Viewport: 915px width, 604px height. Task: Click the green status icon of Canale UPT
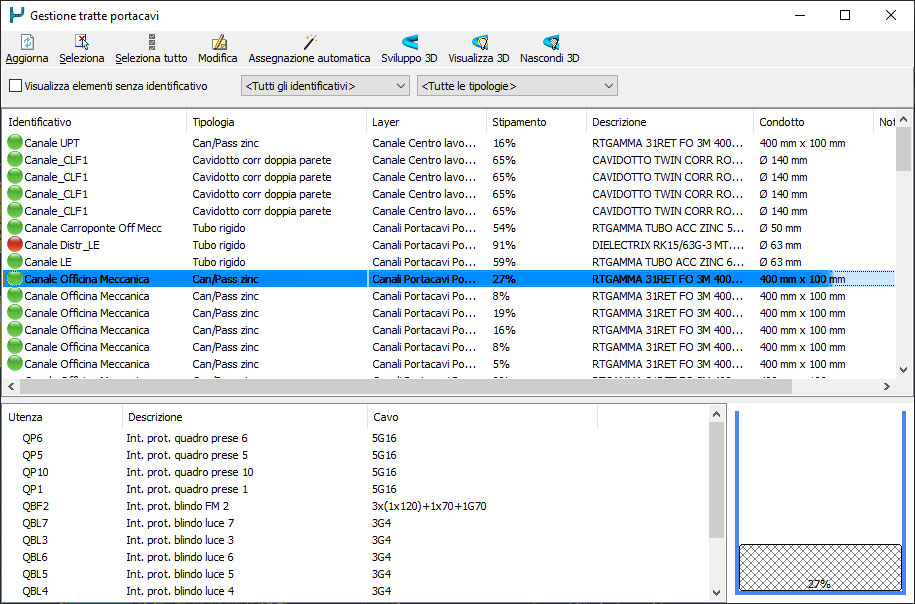click(x=15, y=142)
